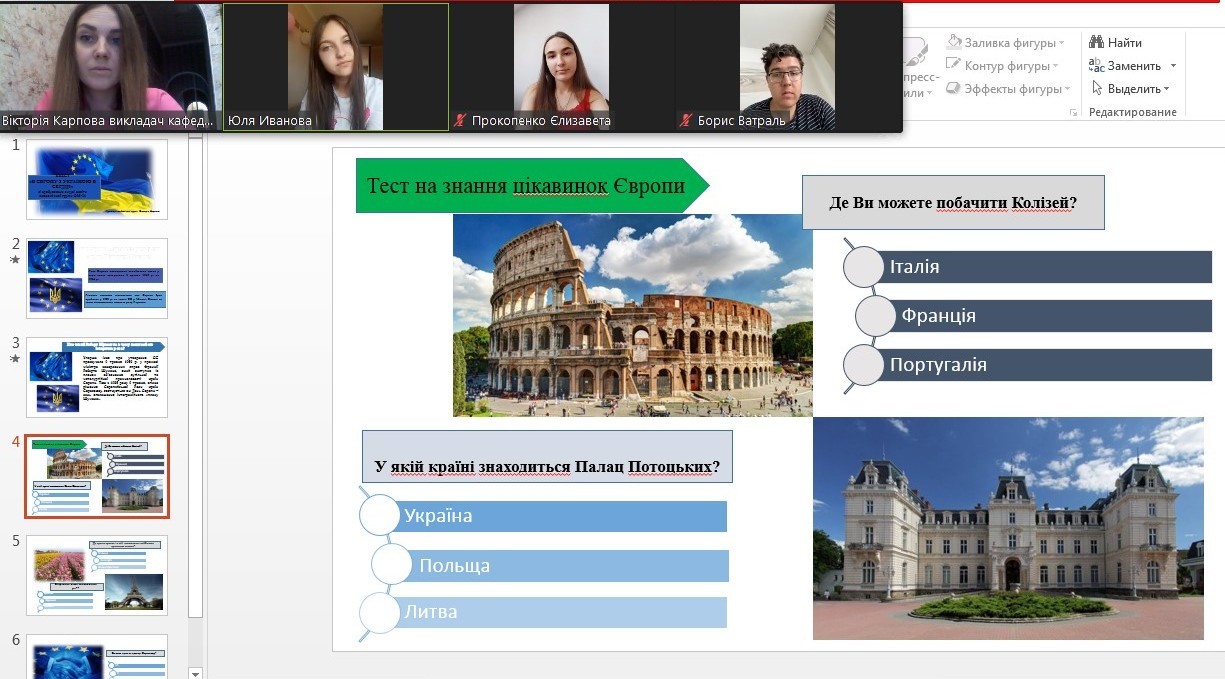
Task: Click the Україна answer bar
Action: pos(562,516)
